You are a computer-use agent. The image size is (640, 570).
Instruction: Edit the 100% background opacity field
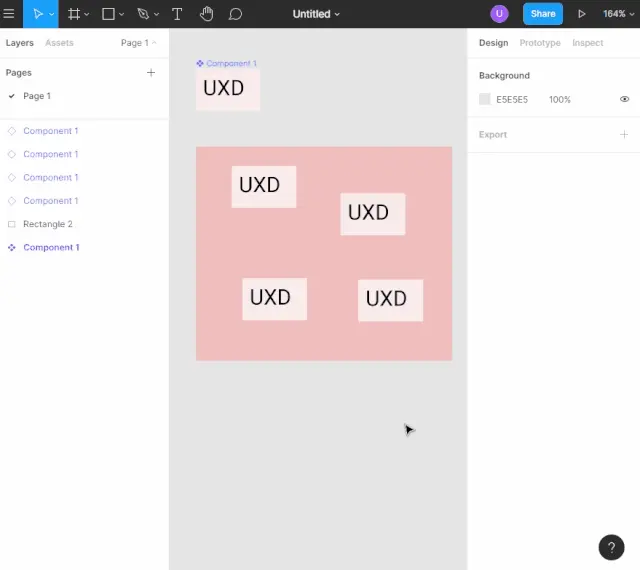(x=560, y=100)
